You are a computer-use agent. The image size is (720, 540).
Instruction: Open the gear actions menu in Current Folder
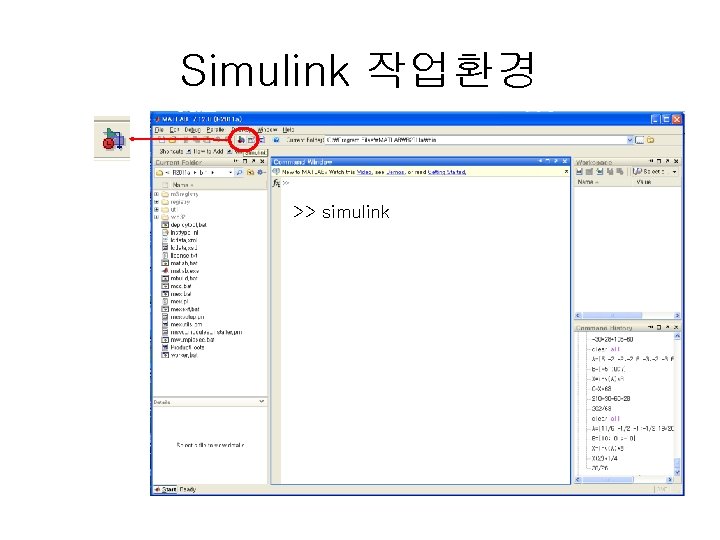pyautogui.click(x=261, y=173)
